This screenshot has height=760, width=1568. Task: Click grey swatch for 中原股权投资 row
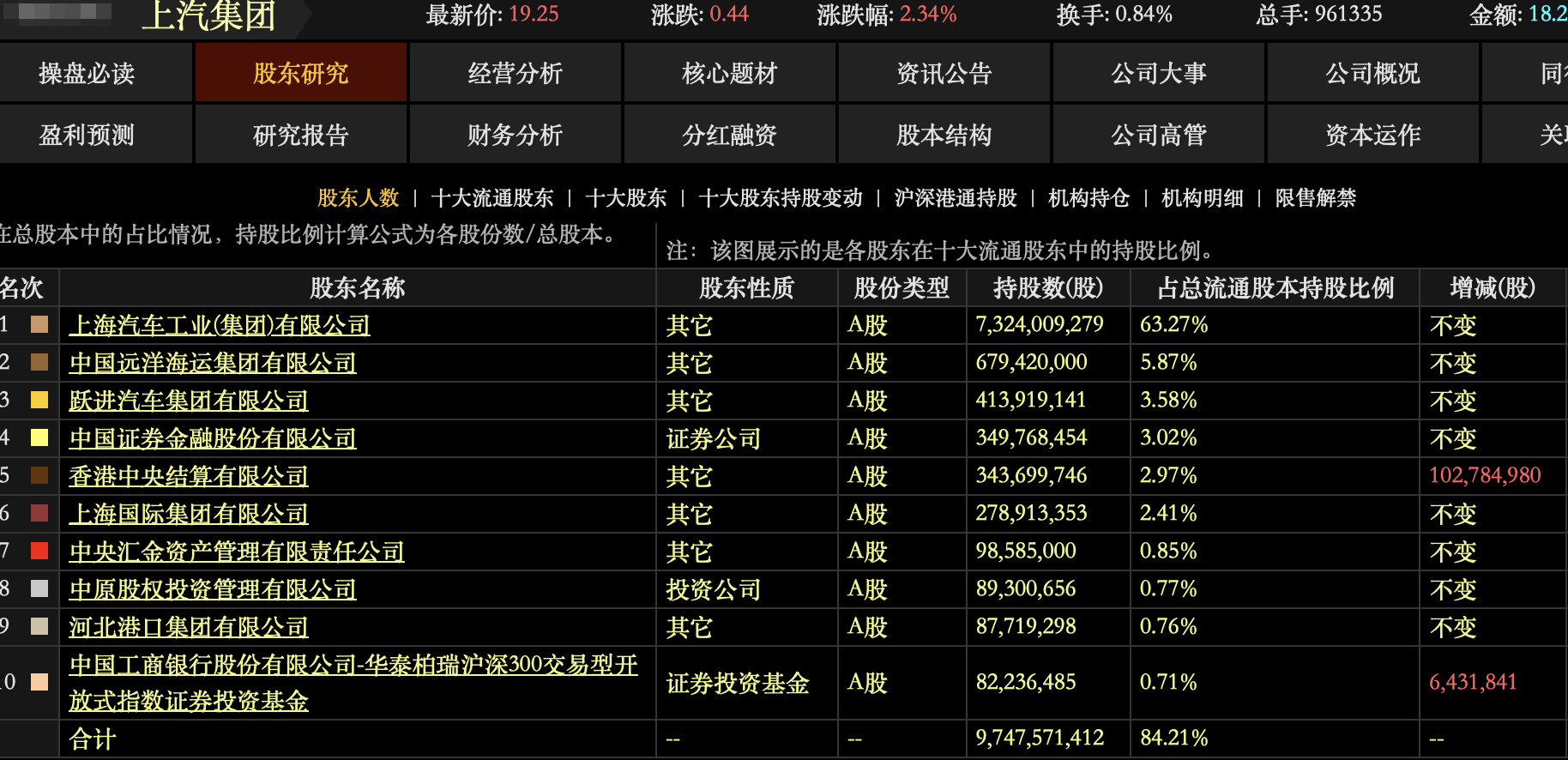[x=39, y=588]
